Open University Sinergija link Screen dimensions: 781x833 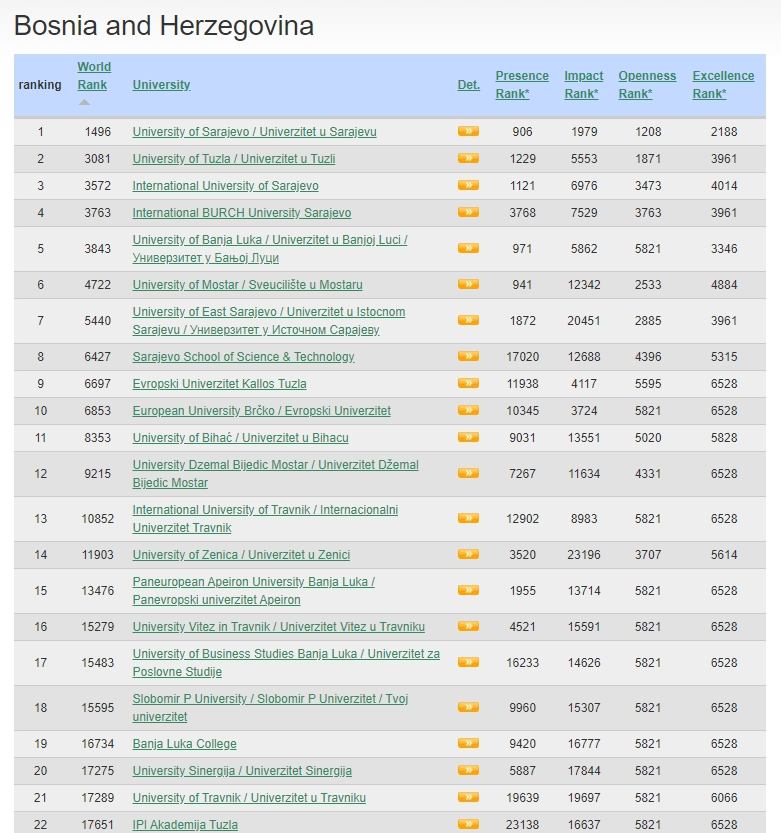(x=242, y=771)
